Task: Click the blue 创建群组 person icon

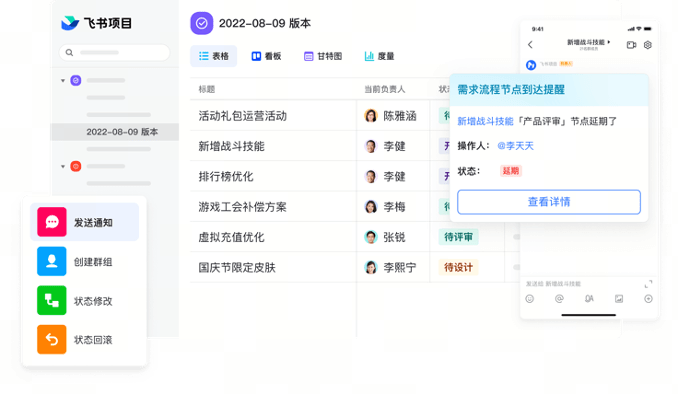Action: coord(52,261)
